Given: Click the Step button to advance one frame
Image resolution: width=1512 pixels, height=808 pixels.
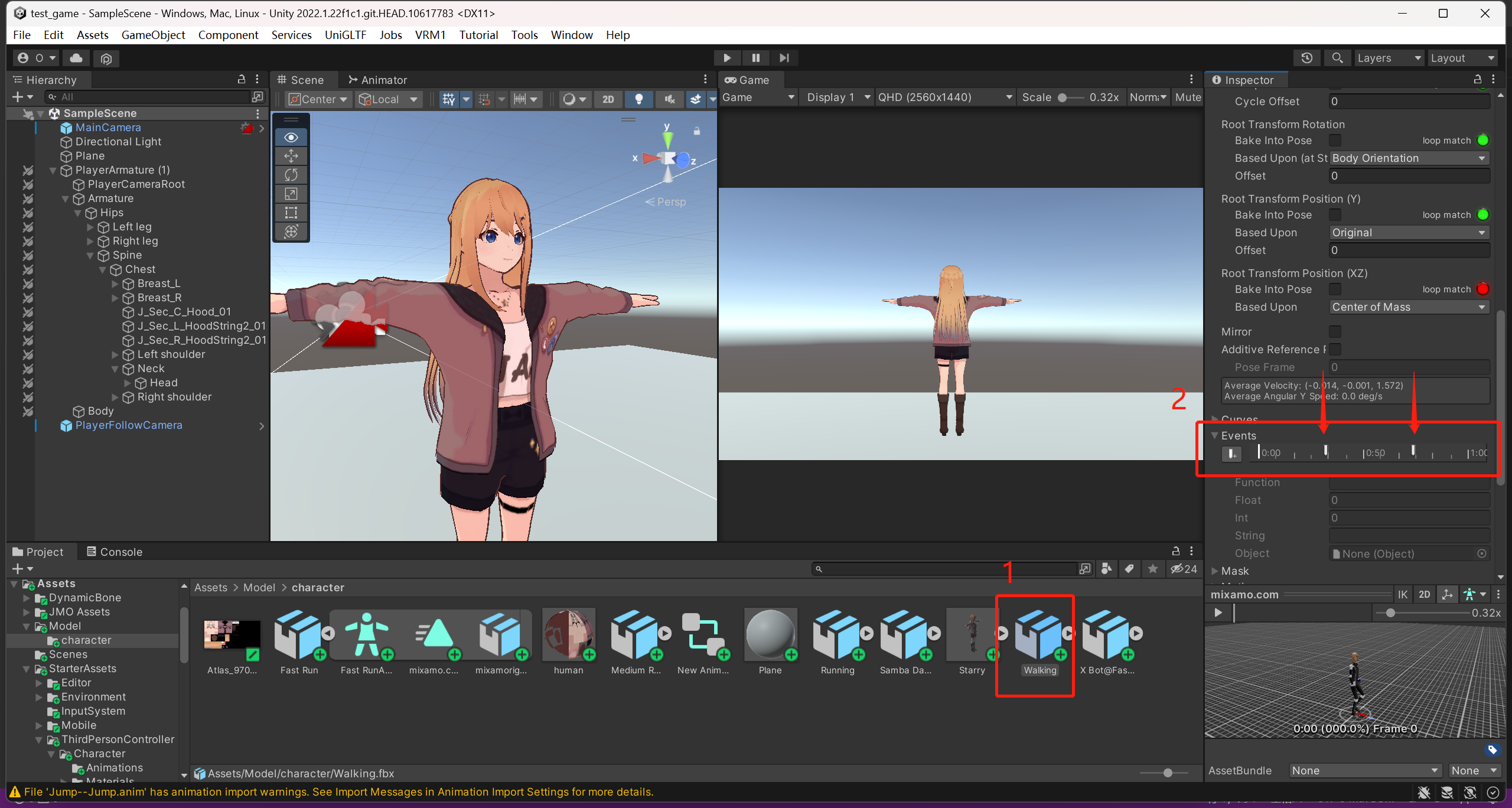Looking at the screenshot, I should click(x=784, y=57).
